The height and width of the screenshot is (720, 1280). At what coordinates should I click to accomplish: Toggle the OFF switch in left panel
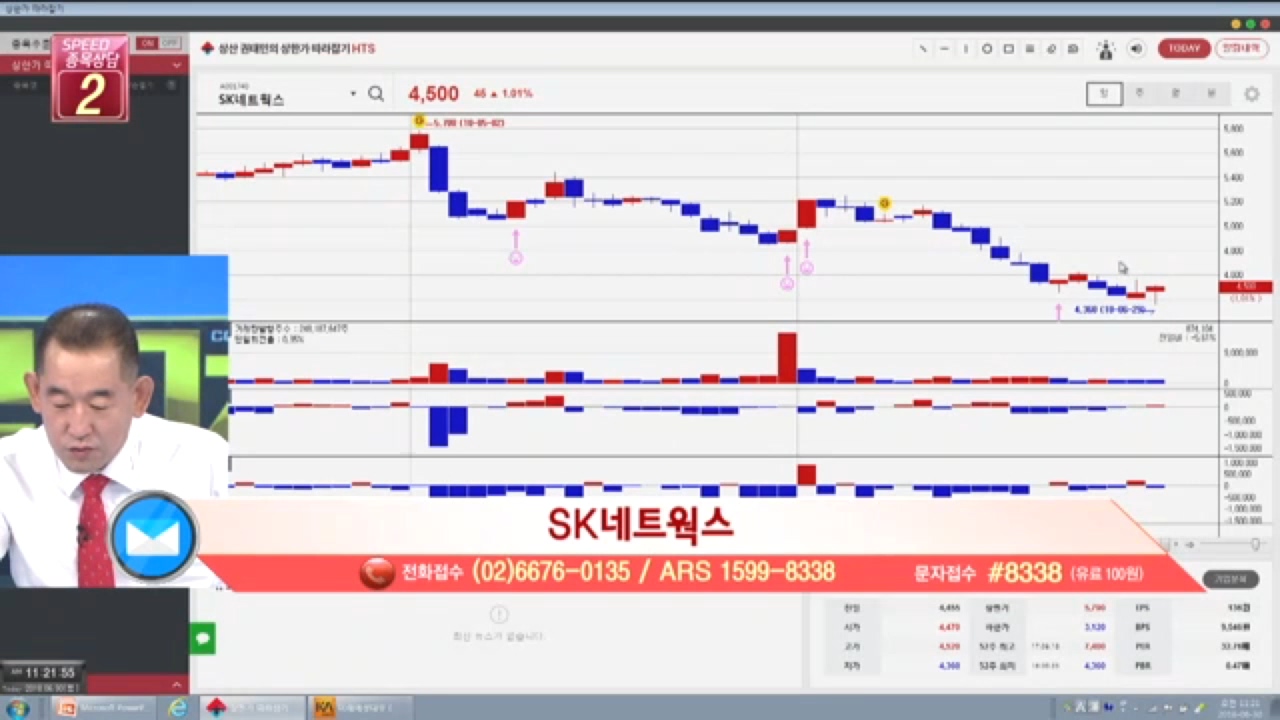(170, 43)
